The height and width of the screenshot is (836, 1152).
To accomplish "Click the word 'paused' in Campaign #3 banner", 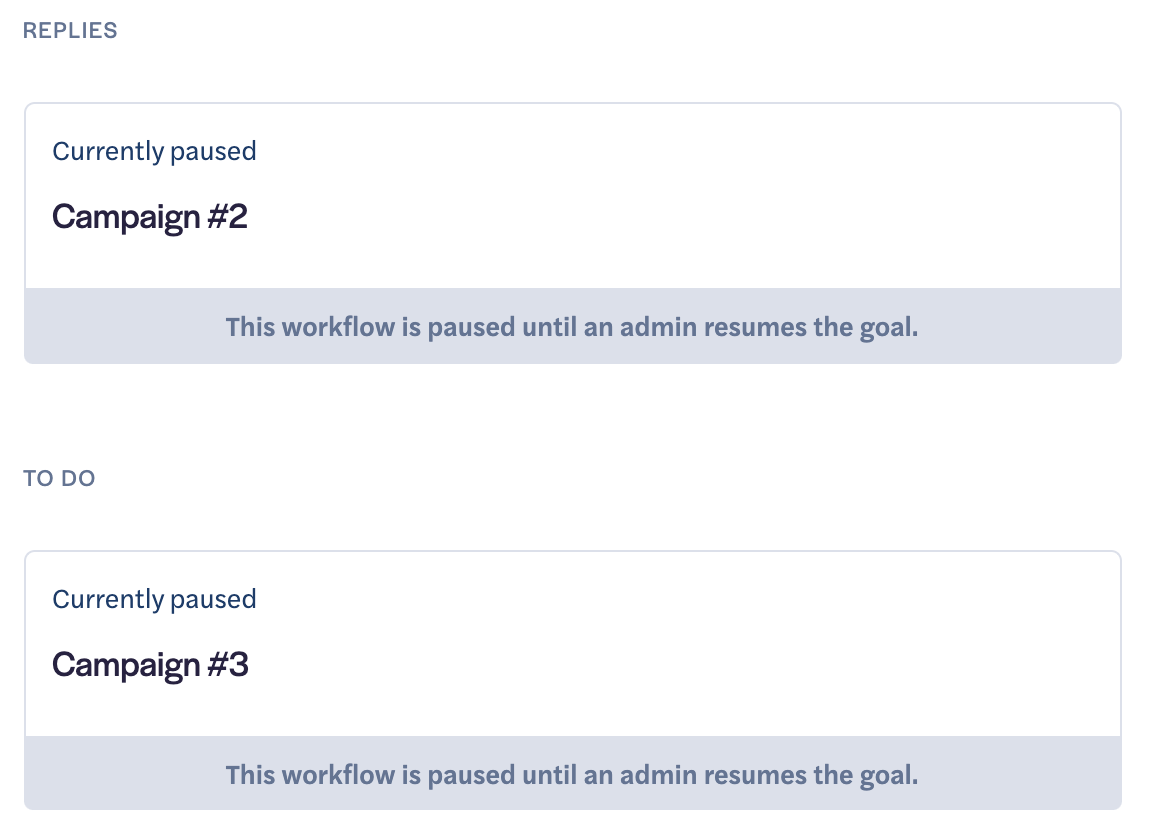I will [472, 775].
